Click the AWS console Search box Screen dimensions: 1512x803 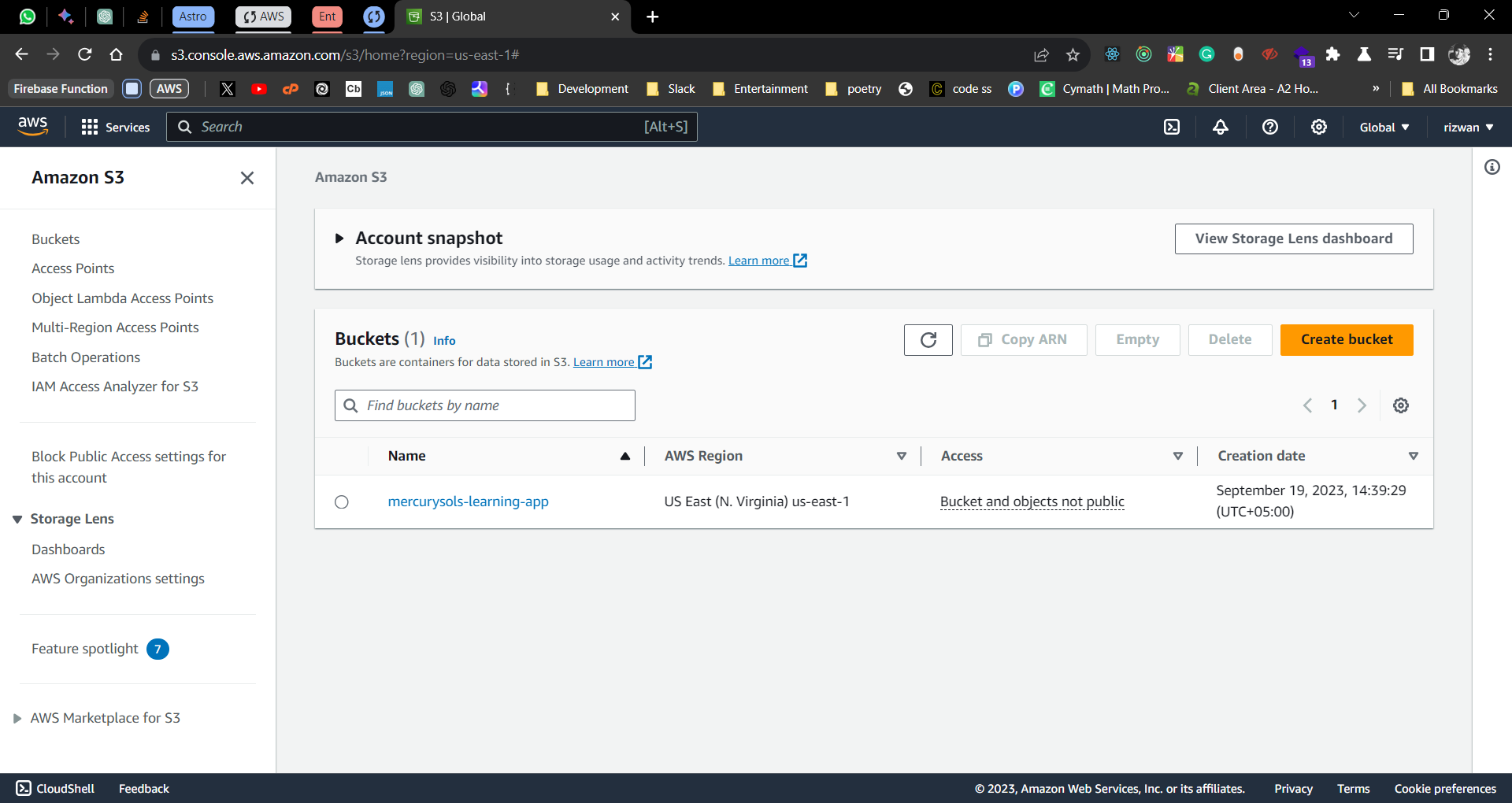point(432,127)
